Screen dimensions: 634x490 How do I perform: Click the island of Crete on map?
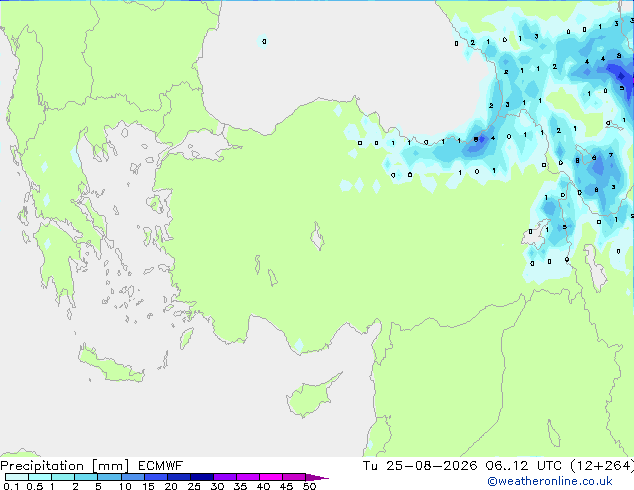click(110, 366)
